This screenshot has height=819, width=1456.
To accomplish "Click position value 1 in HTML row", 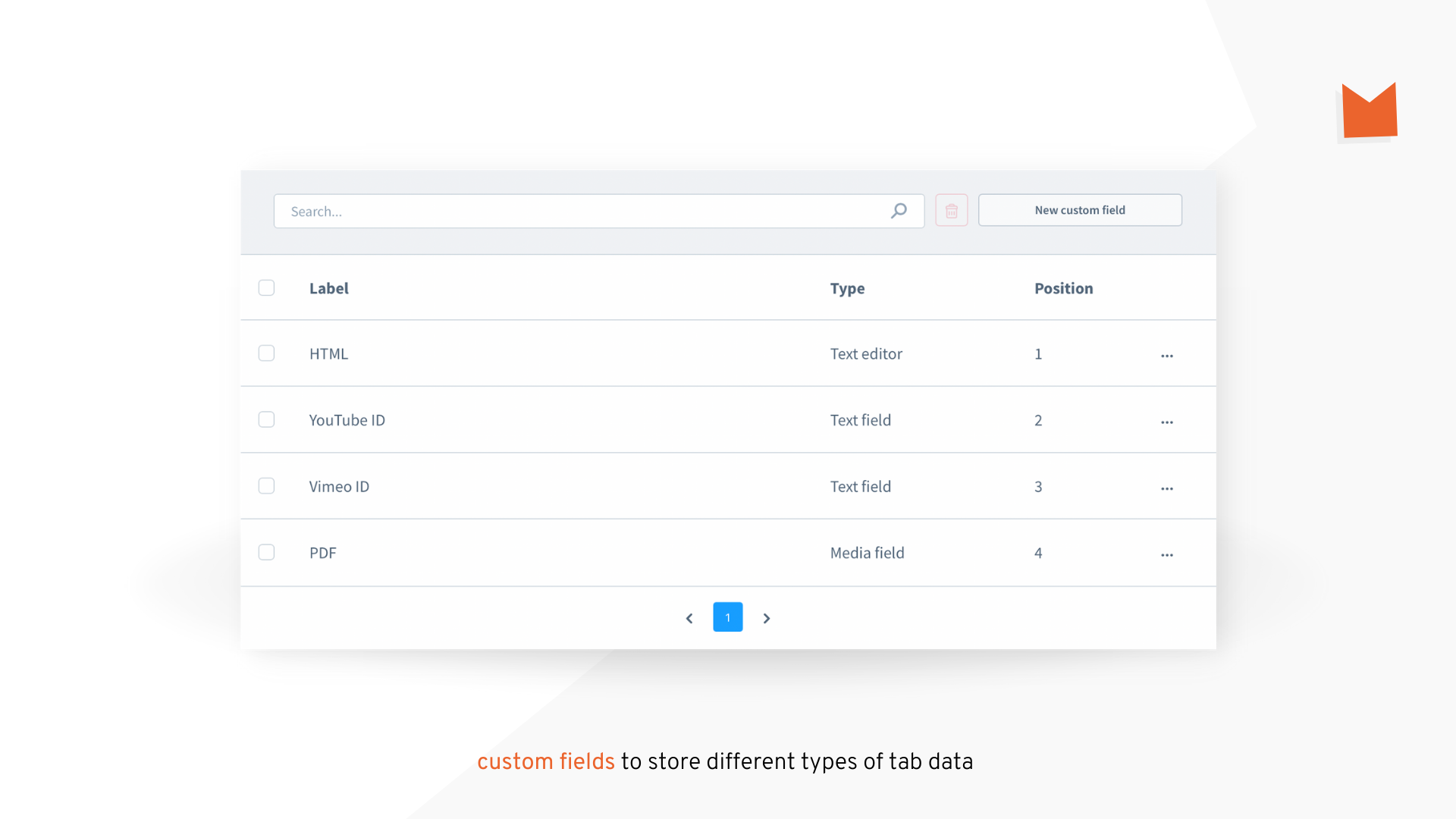I will pyautogui.click(x=1038, y=354).
